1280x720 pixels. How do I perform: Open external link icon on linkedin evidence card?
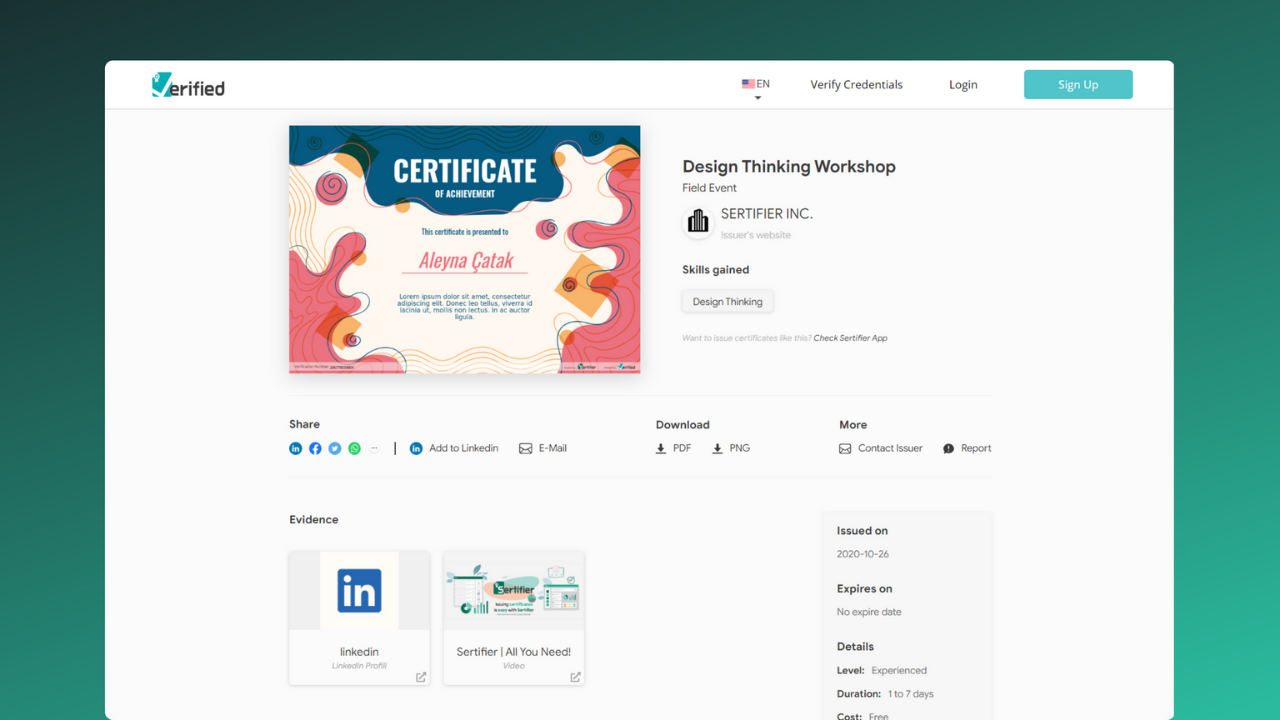pyautogui.click(x=421, y=677)
